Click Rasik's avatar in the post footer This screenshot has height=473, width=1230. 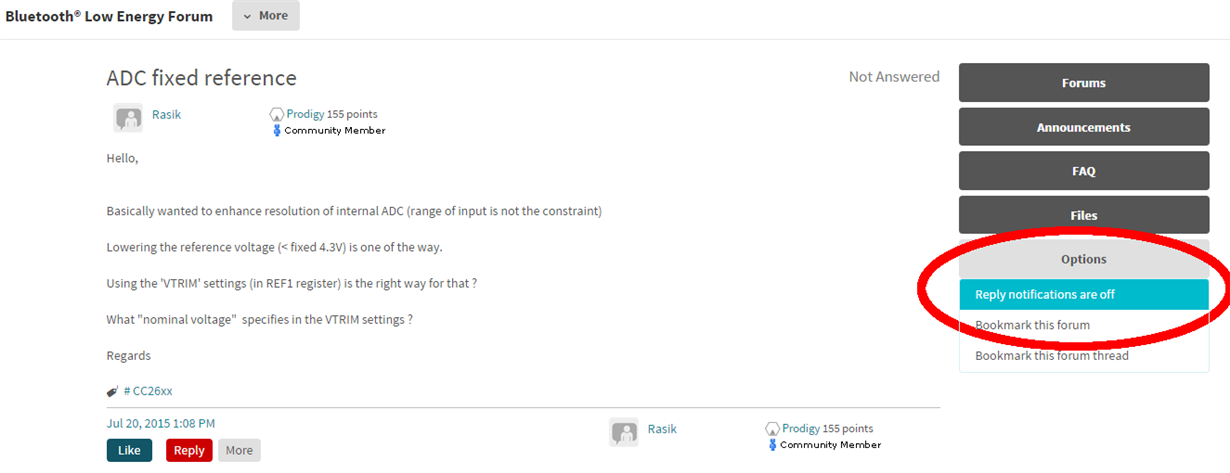click(x=624, y=431)
